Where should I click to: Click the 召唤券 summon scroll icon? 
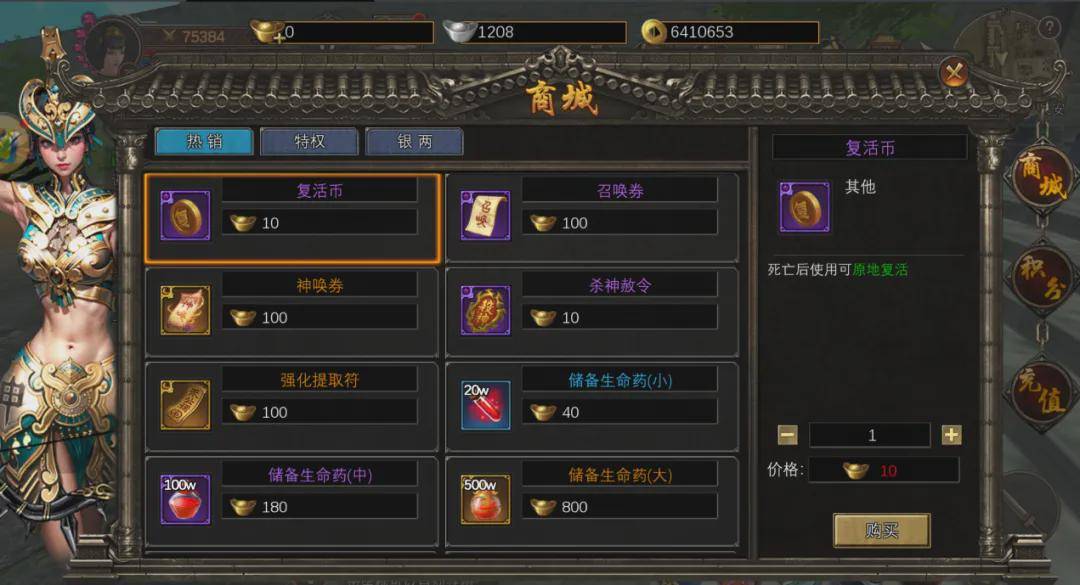tap(486, 216)
